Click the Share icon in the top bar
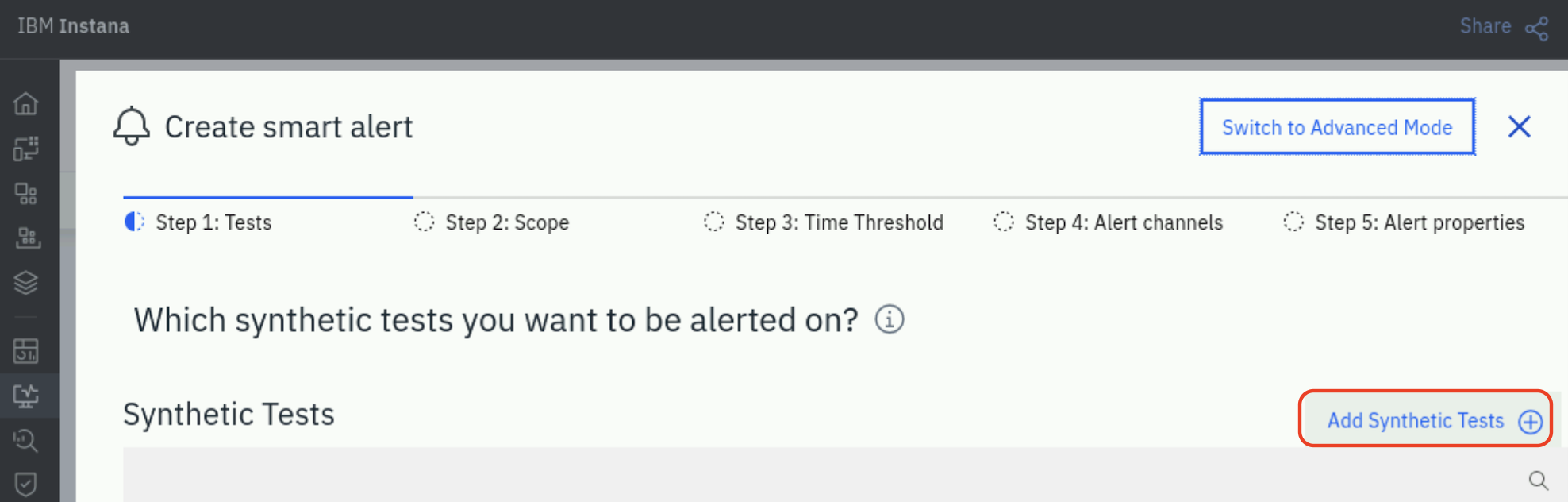 point(1537,29)
